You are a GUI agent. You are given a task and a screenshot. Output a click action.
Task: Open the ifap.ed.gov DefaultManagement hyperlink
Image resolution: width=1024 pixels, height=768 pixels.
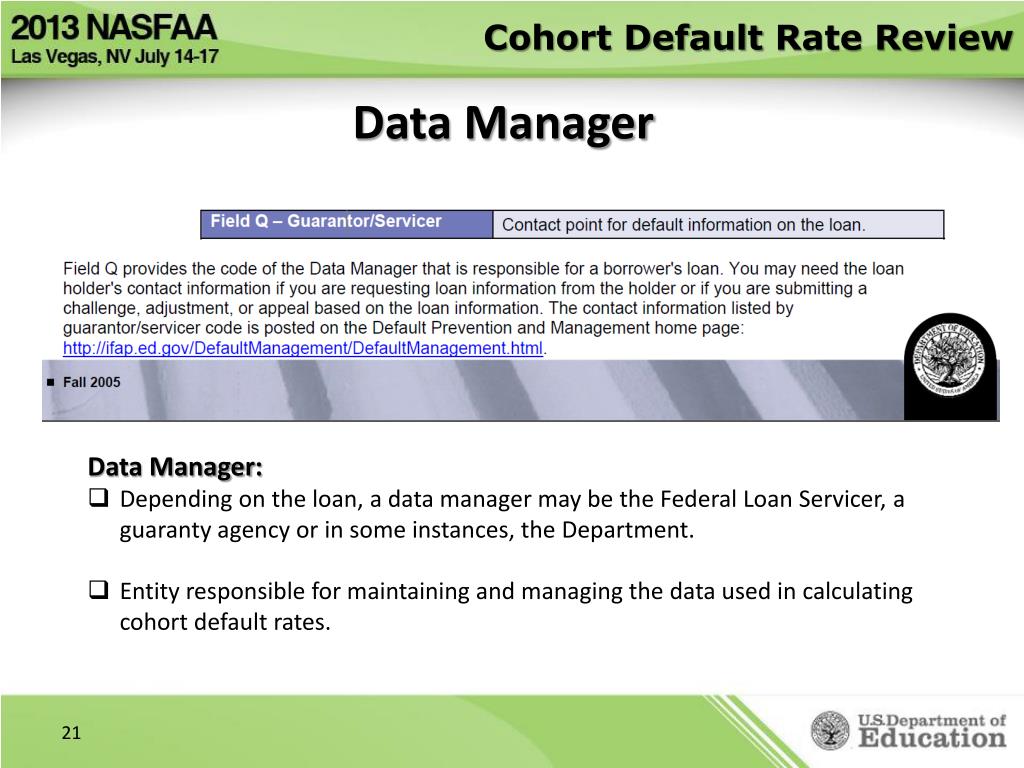click(302, 348)
